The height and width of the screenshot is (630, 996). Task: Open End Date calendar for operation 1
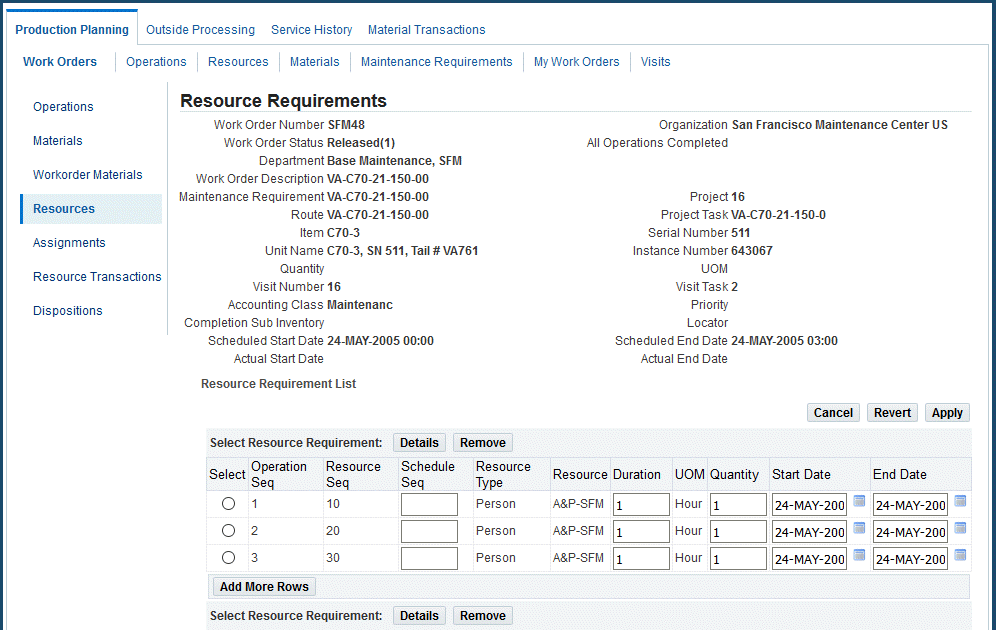[x=960, y=502]
